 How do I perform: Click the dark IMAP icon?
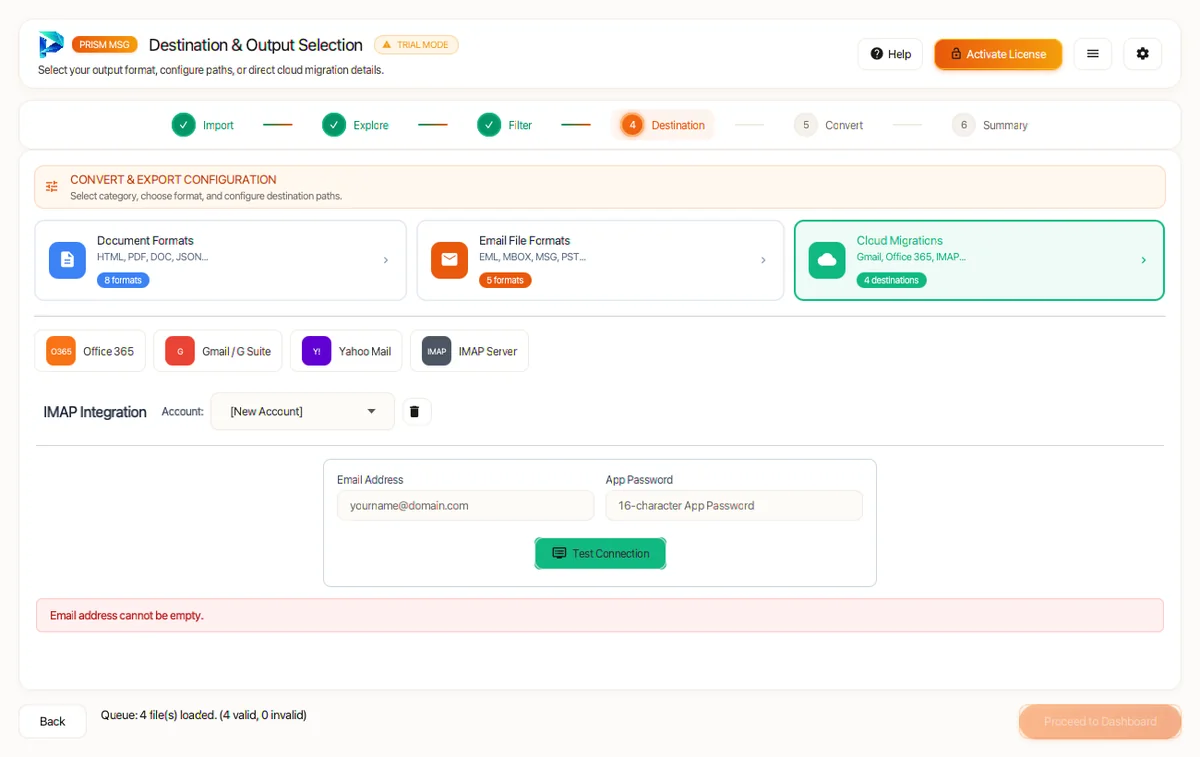[x=436, y=351]
